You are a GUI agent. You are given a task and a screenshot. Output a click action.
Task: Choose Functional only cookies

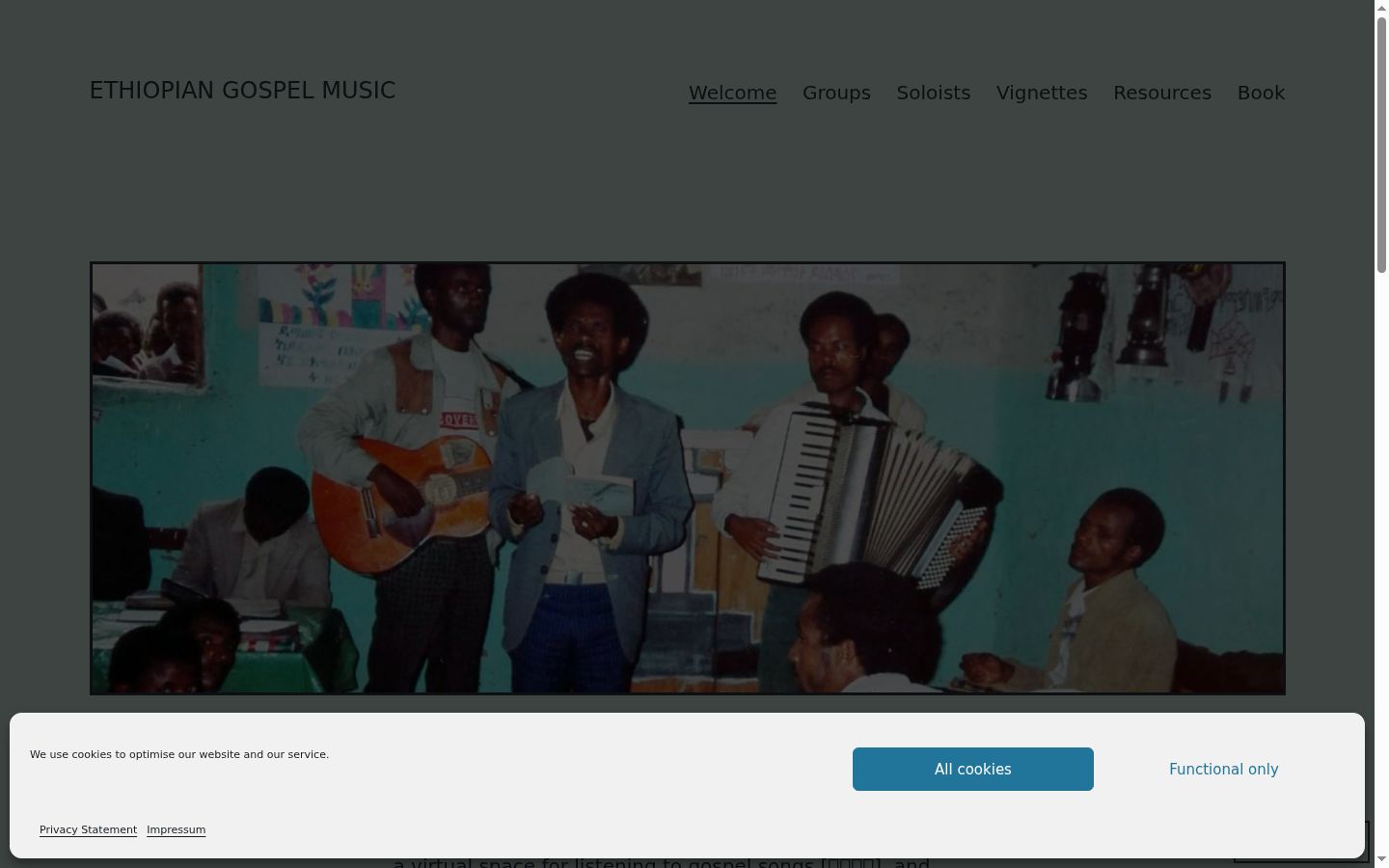1224,769
